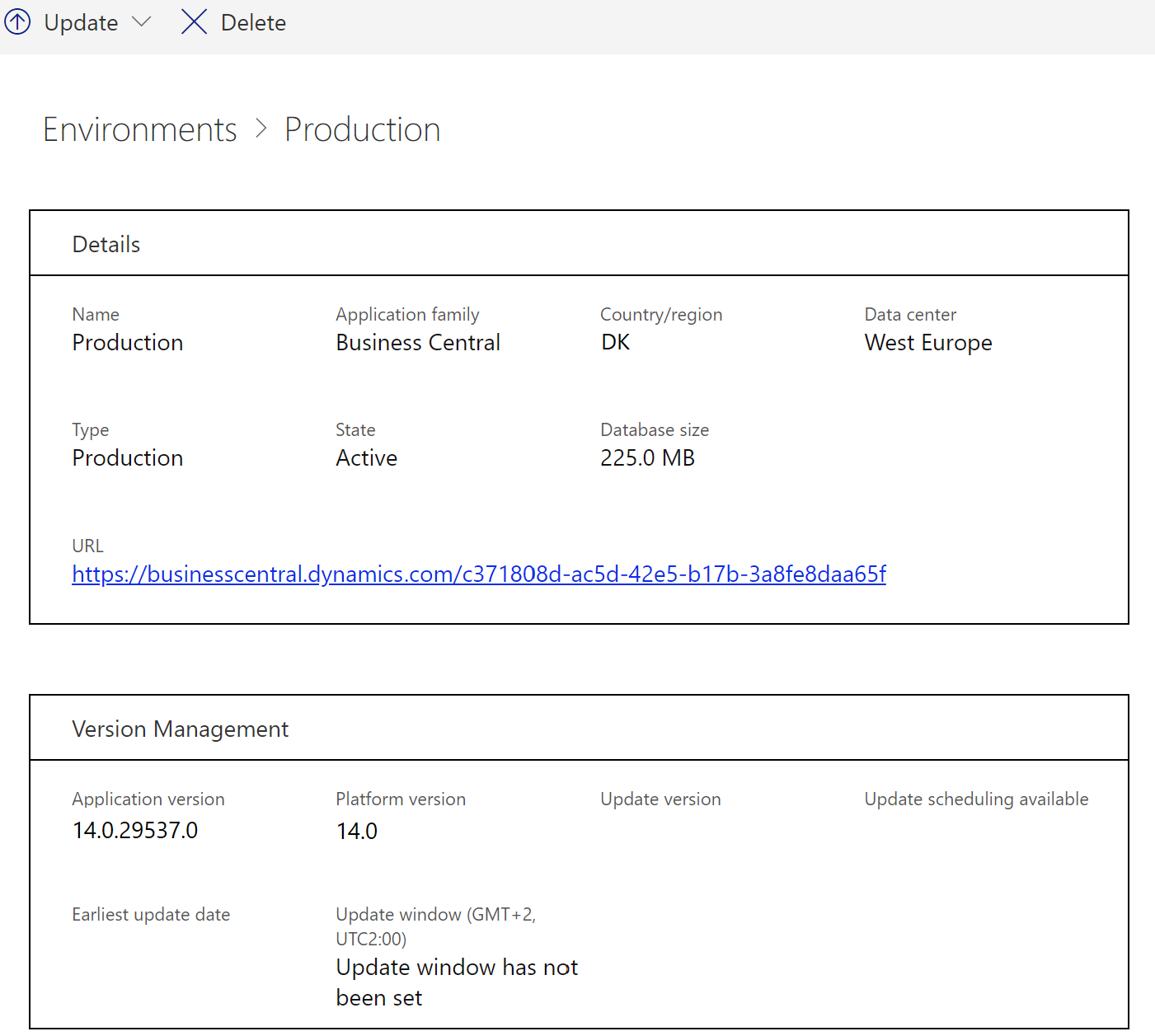Click the State label
The image size is (1155, 1036).
[x=355, y=429]
